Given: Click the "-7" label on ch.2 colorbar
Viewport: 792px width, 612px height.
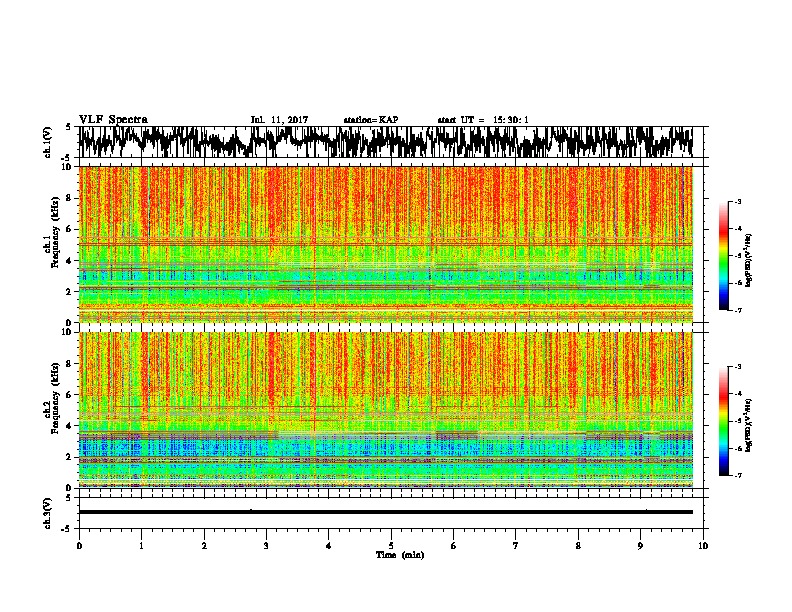Looking at the screenshot, I should 737,475.
